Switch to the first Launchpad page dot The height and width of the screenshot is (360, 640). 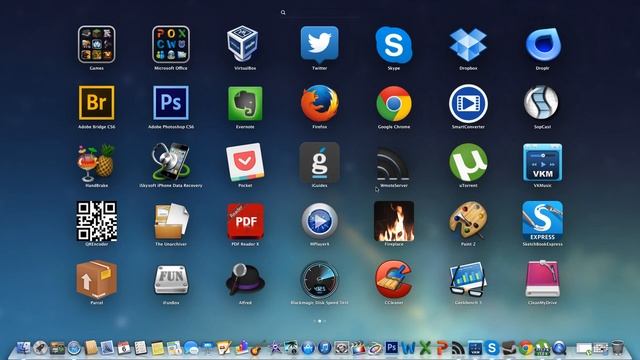(315, 321)
